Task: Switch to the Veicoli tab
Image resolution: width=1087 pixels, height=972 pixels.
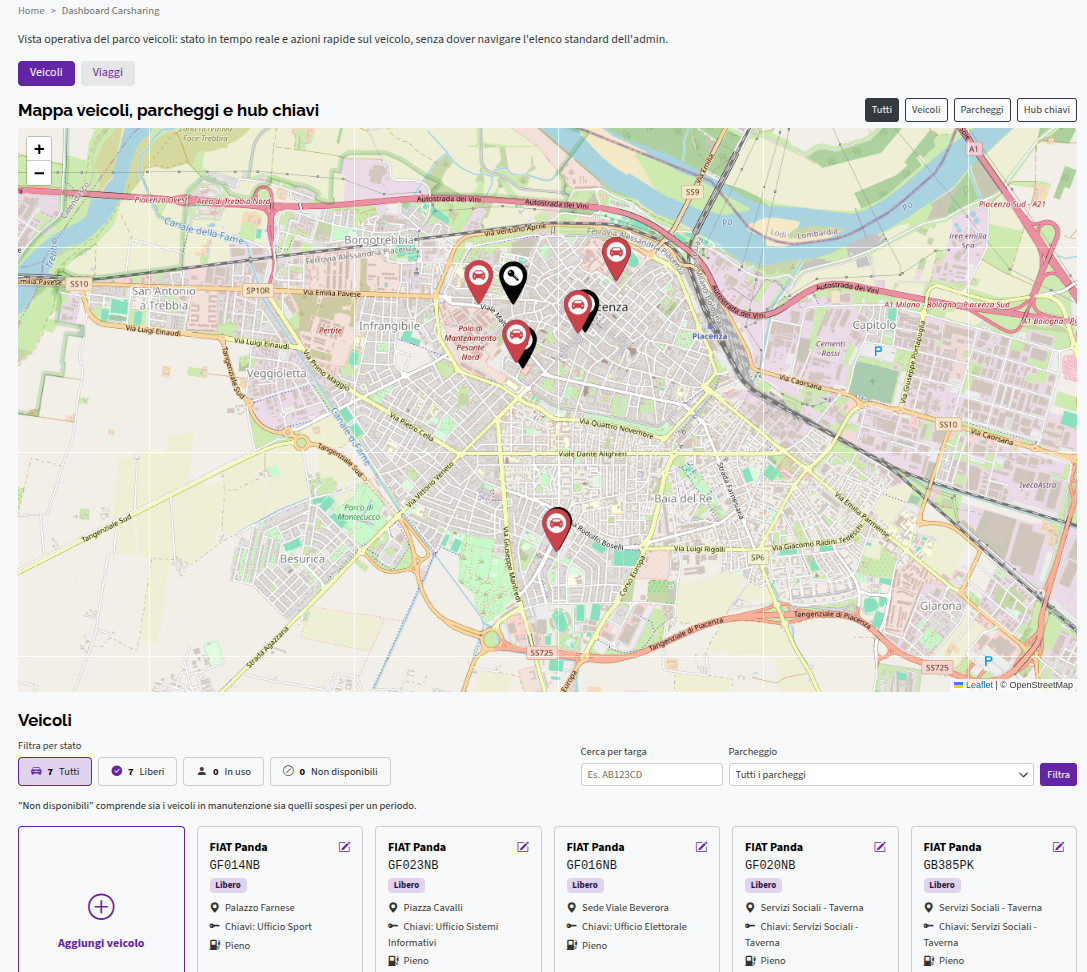Action: [46, 73]
